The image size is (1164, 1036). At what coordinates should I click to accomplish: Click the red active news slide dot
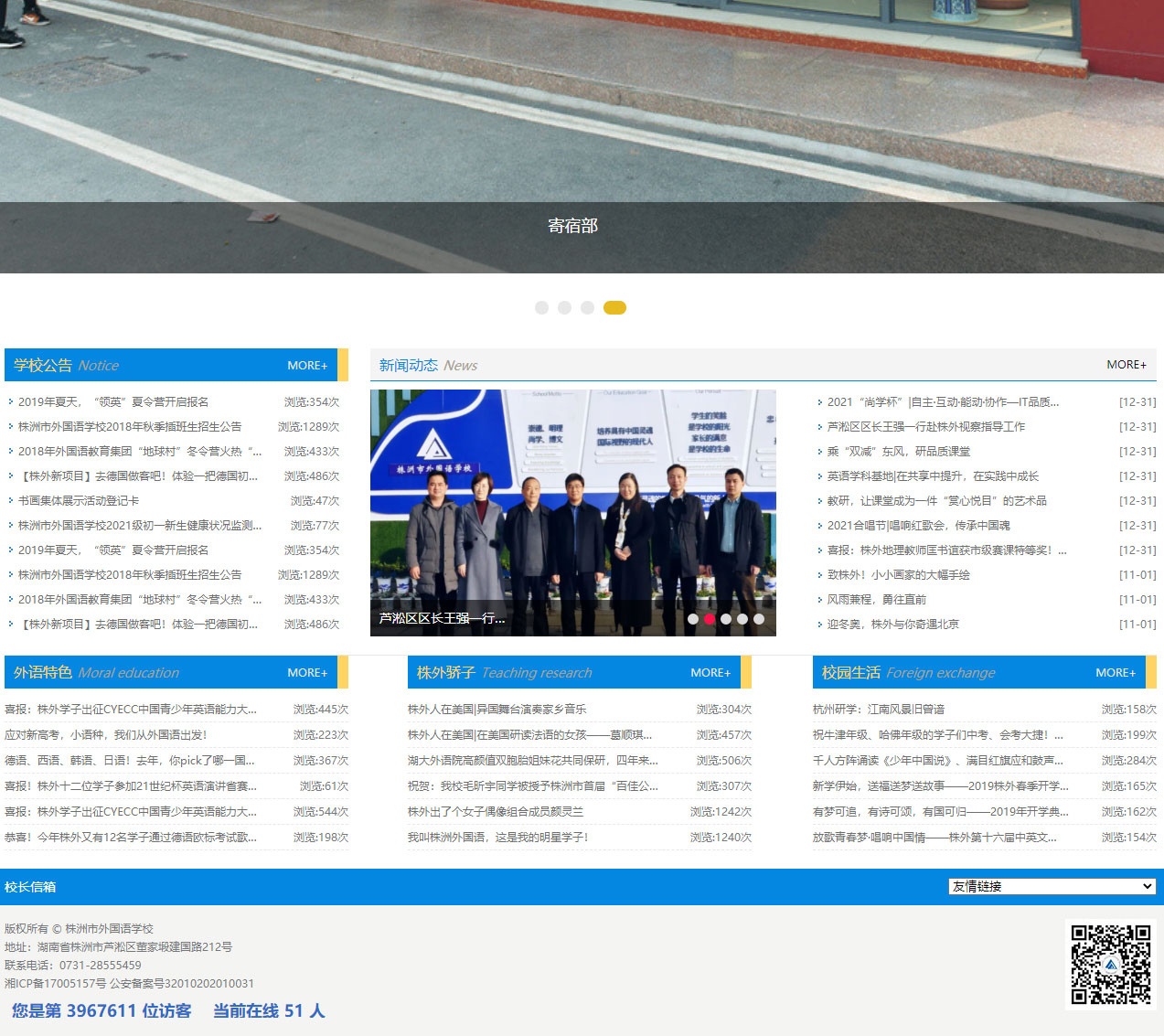[710, 619]
